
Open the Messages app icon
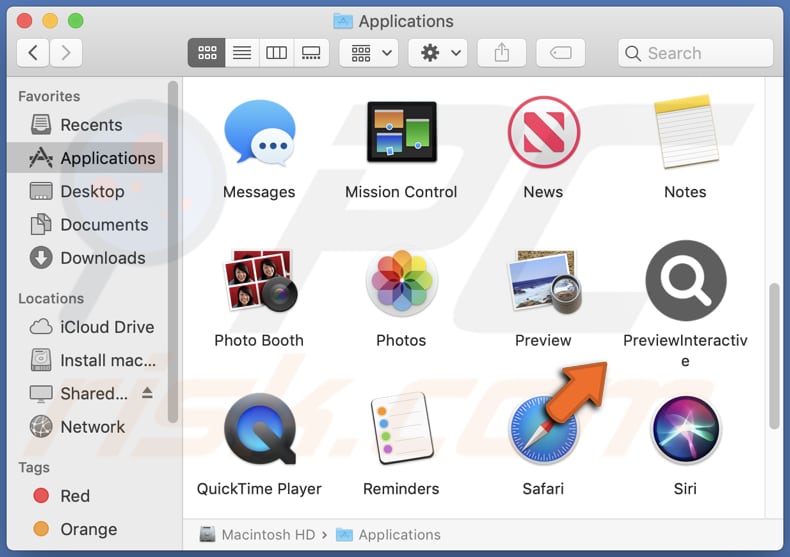[x=259, y=132]
